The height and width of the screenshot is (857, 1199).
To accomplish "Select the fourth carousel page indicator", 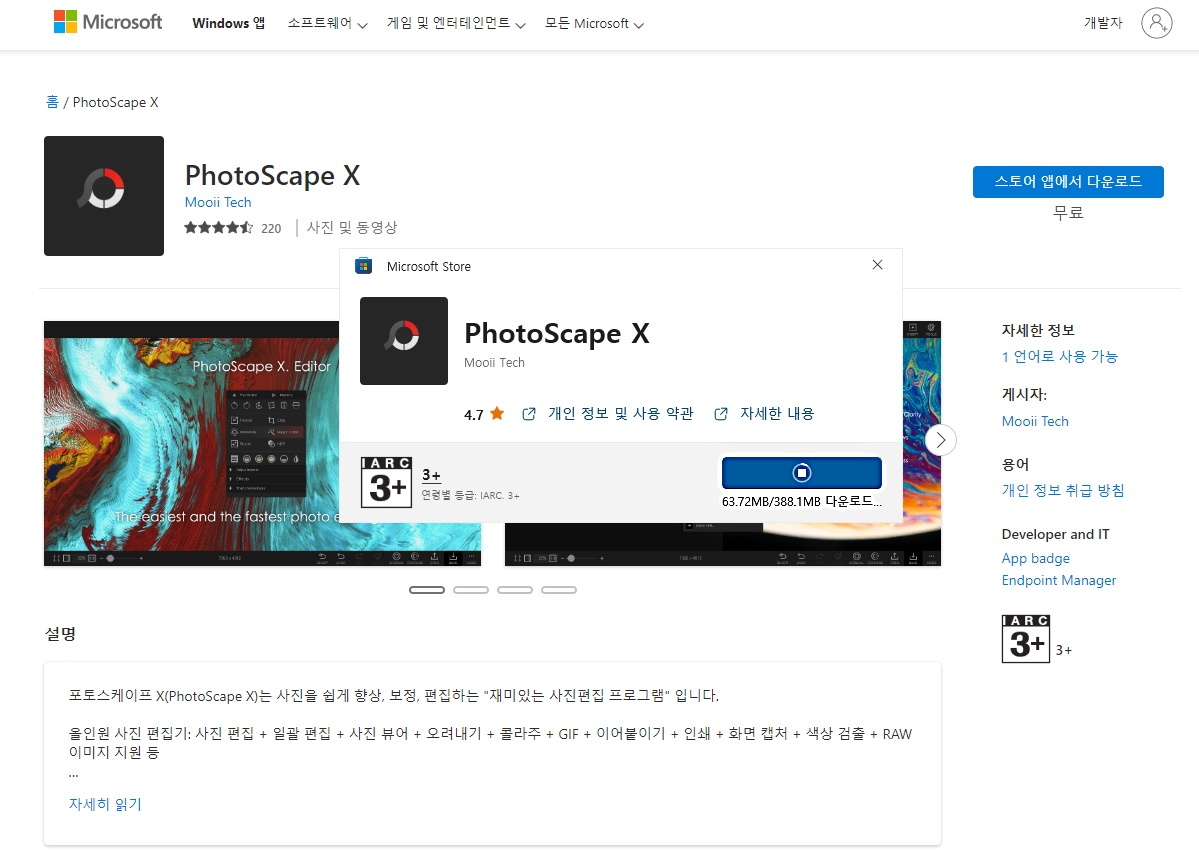I will 559,590.
